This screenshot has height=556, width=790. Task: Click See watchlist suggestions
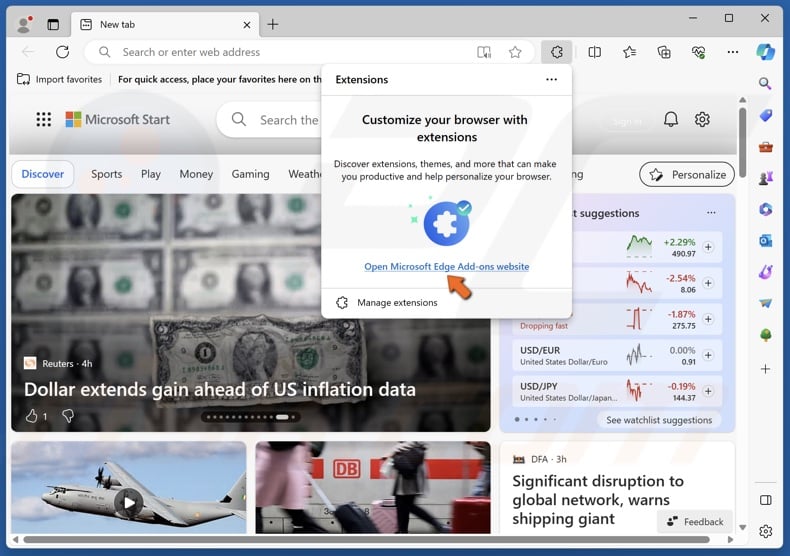659,420
